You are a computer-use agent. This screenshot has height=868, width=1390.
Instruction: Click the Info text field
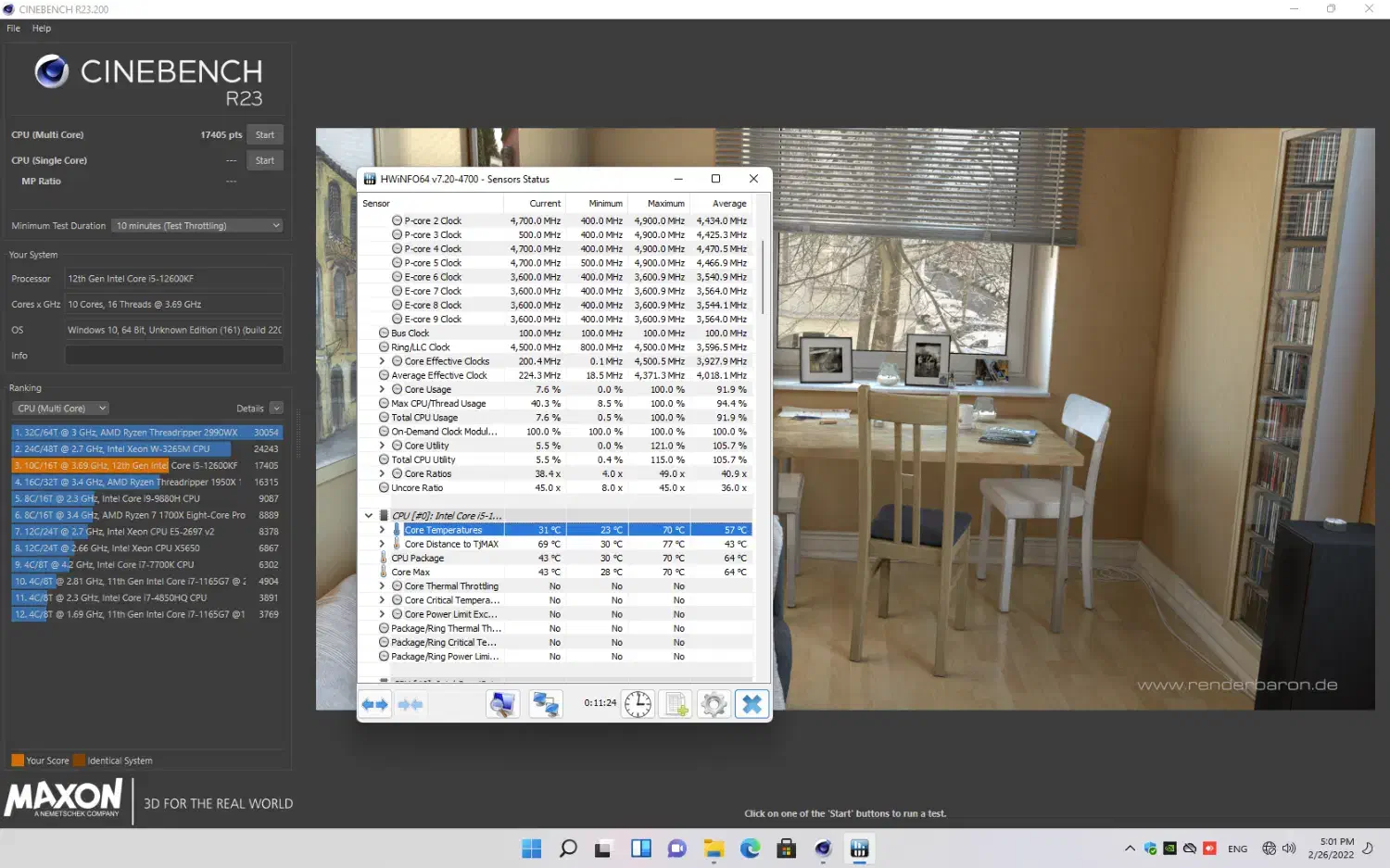(x=174, y=356)
